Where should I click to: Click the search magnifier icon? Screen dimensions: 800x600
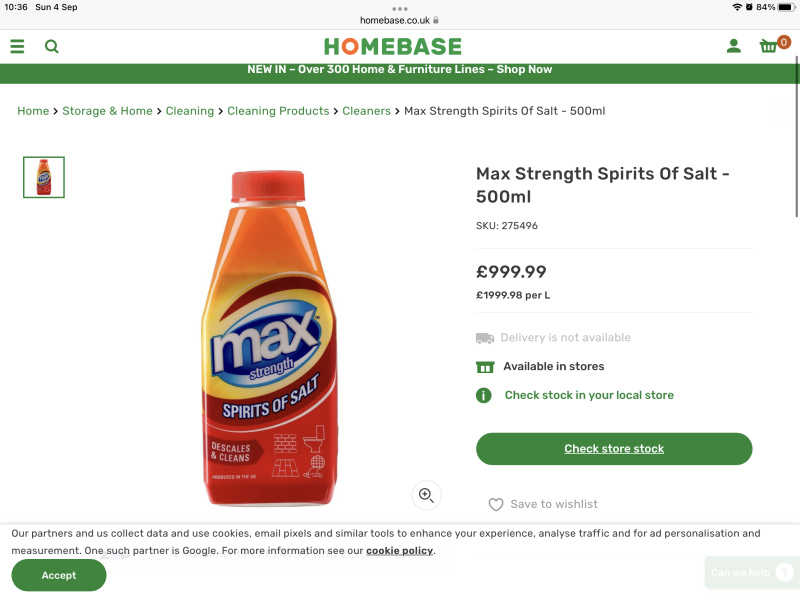coord(52,46)
